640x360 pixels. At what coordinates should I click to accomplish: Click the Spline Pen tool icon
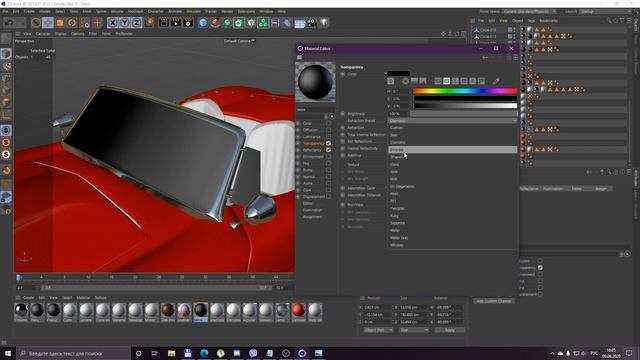(x=215, y=23)
